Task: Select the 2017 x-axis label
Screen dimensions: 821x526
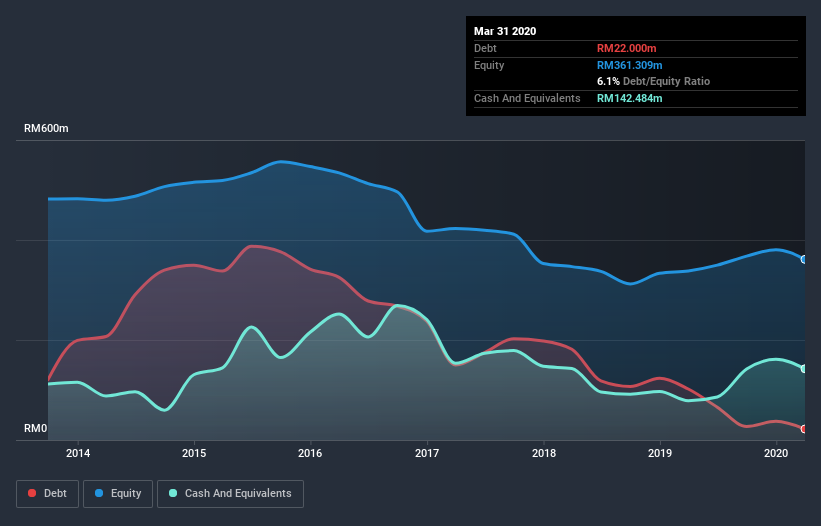Action: point(427,453)
